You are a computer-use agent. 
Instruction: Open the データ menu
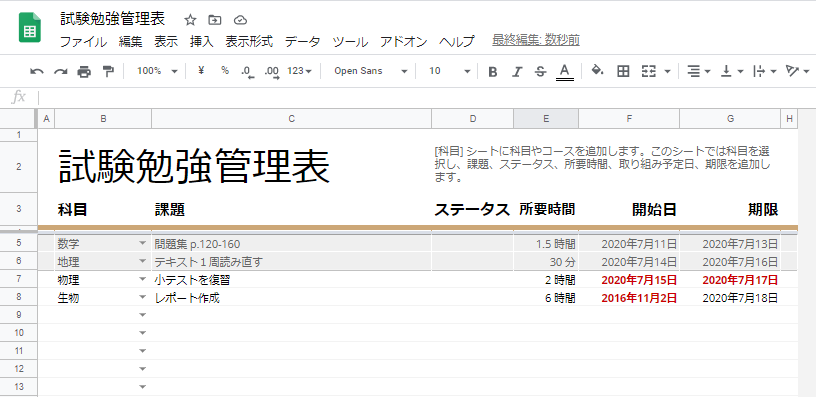coord(302,42)
